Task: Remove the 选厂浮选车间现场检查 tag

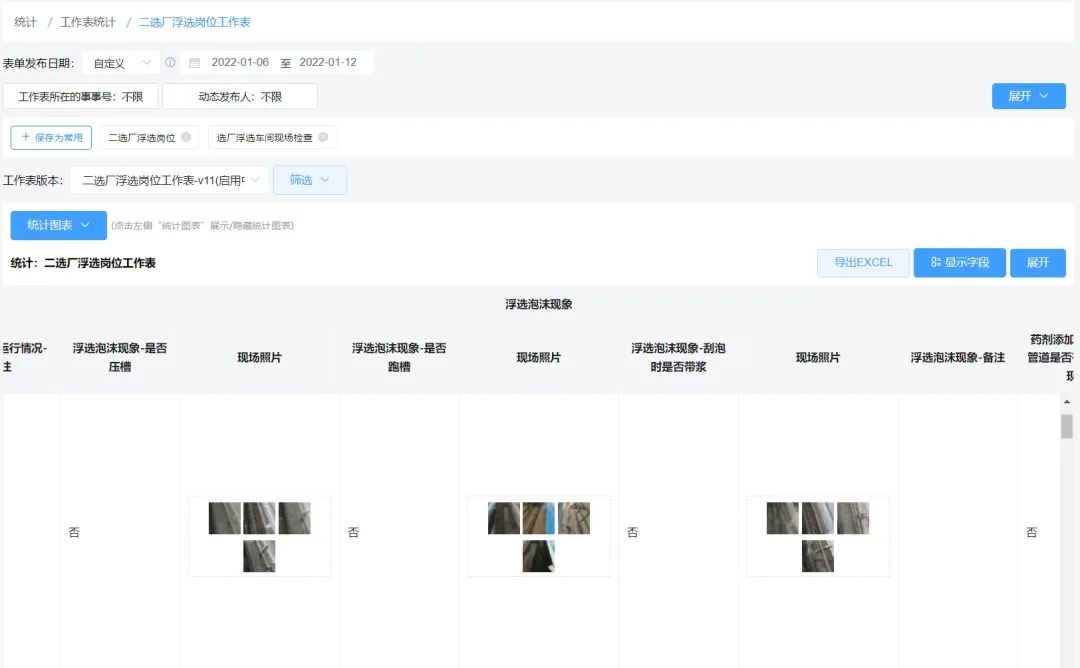Action: [323, 137]
